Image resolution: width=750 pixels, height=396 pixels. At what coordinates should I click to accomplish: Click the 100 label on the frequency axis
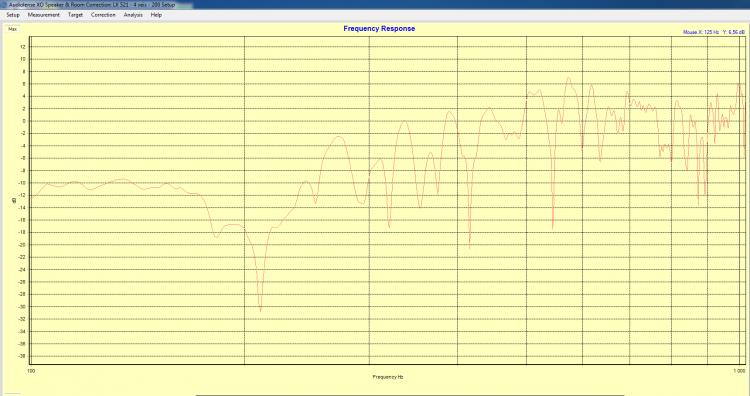click(32, 371)
